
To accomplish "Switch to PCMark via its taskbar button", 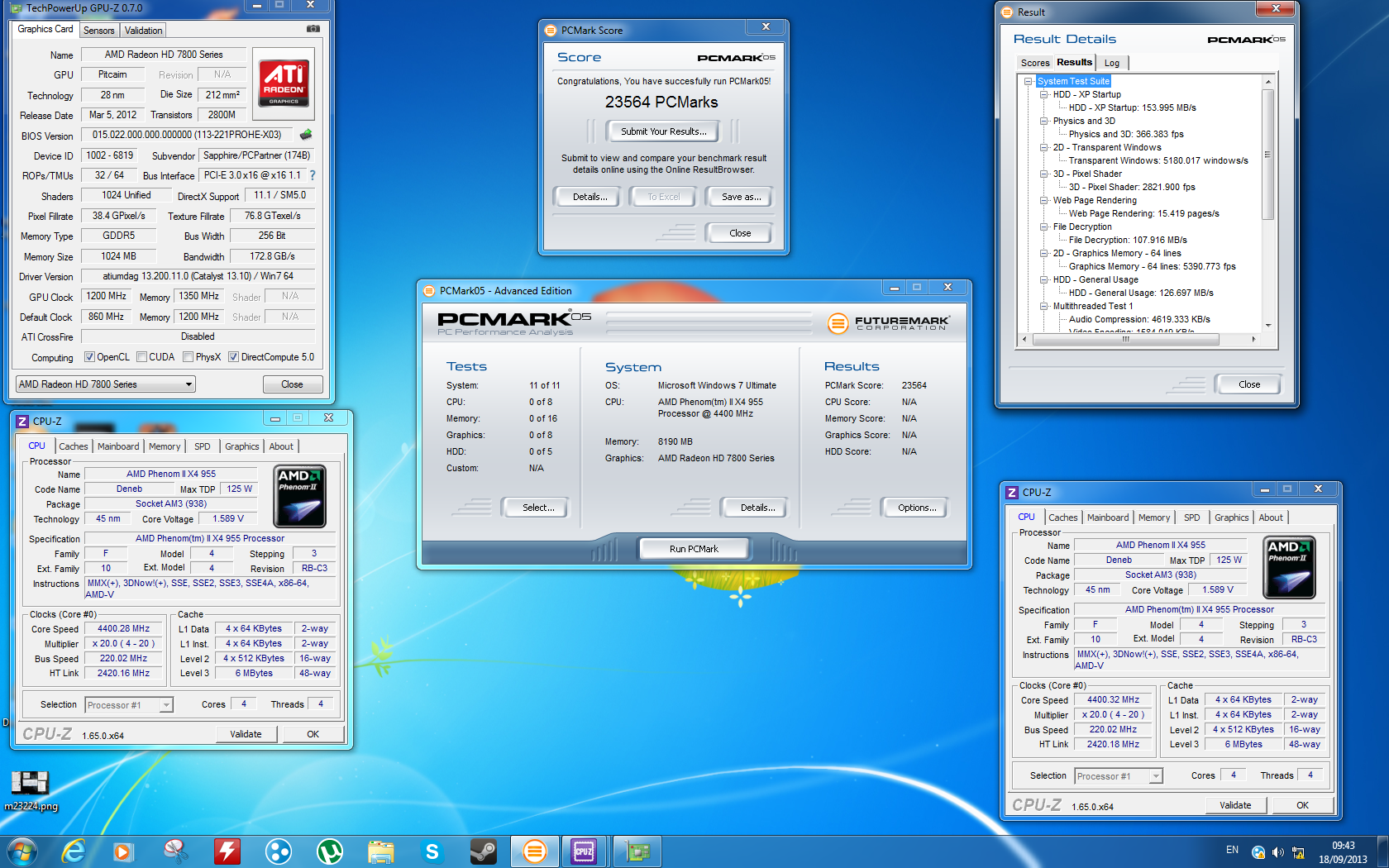I will coord(535,851).
